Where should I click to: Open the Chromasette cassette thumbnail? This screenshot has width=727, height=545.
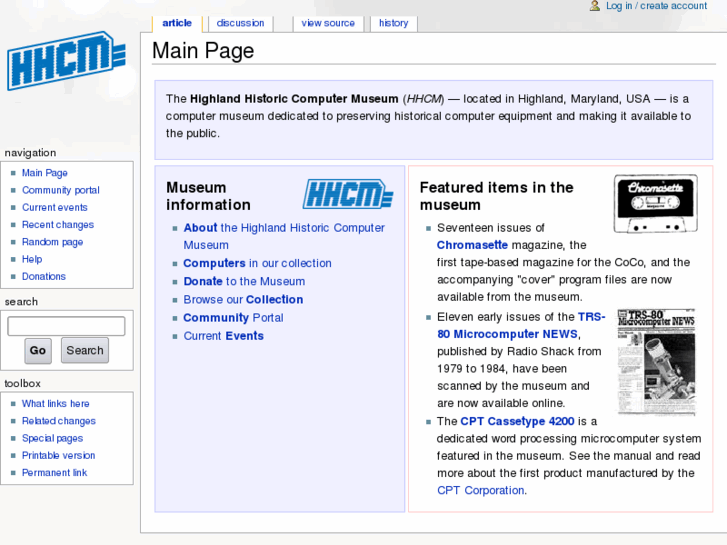point(656,204)
